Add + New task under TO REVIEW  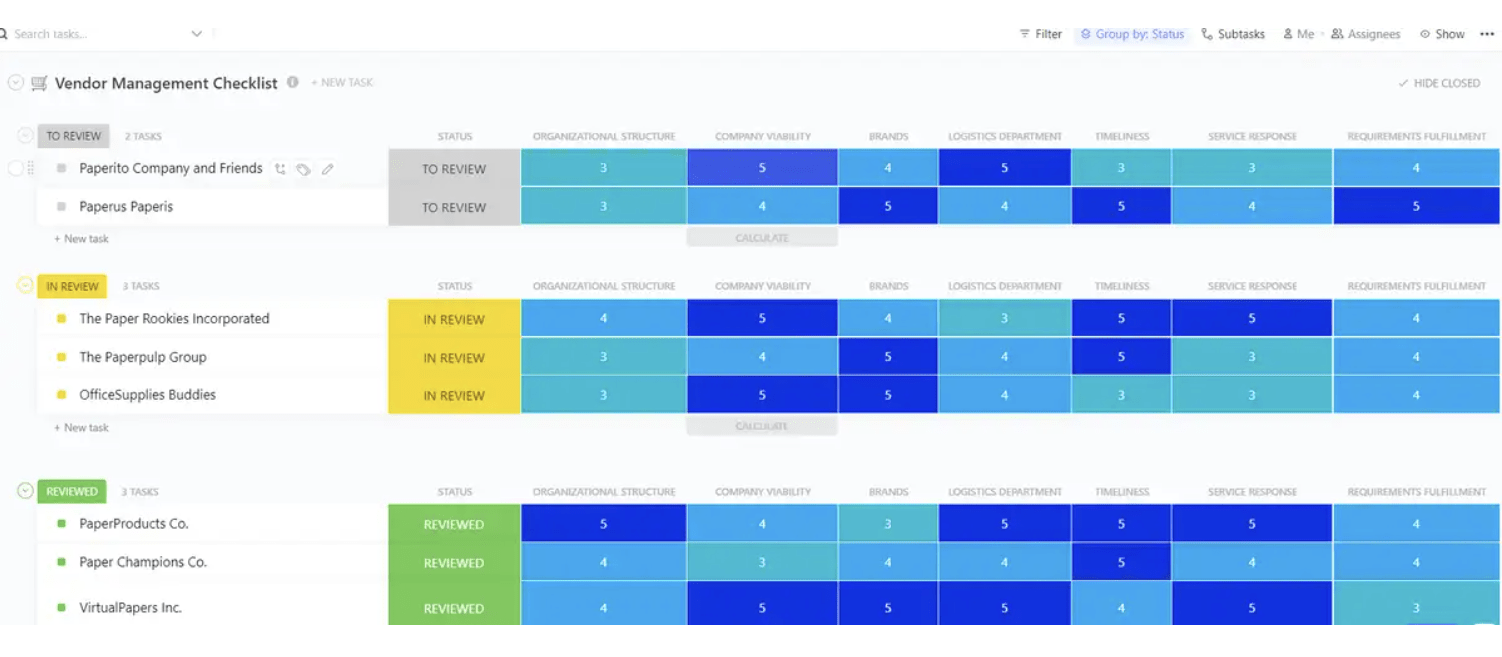tap(81, 238)
